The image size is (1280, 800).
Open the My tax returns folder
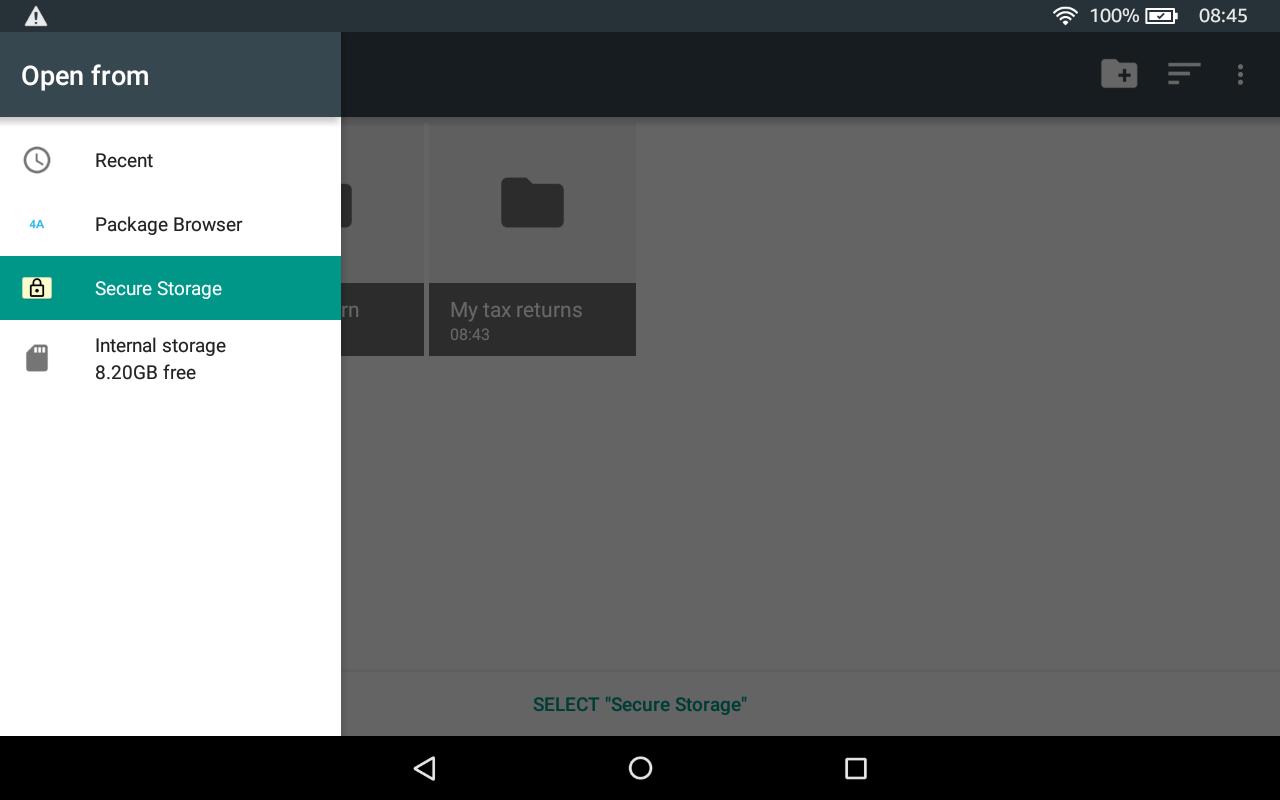click(532, 240)
